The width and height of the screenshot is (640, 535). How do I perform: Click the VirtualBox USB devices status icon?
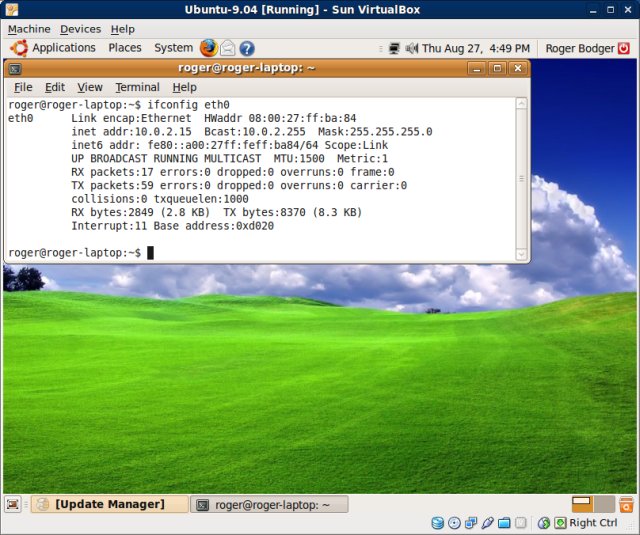pyautogui.click(x=487, y=523)
